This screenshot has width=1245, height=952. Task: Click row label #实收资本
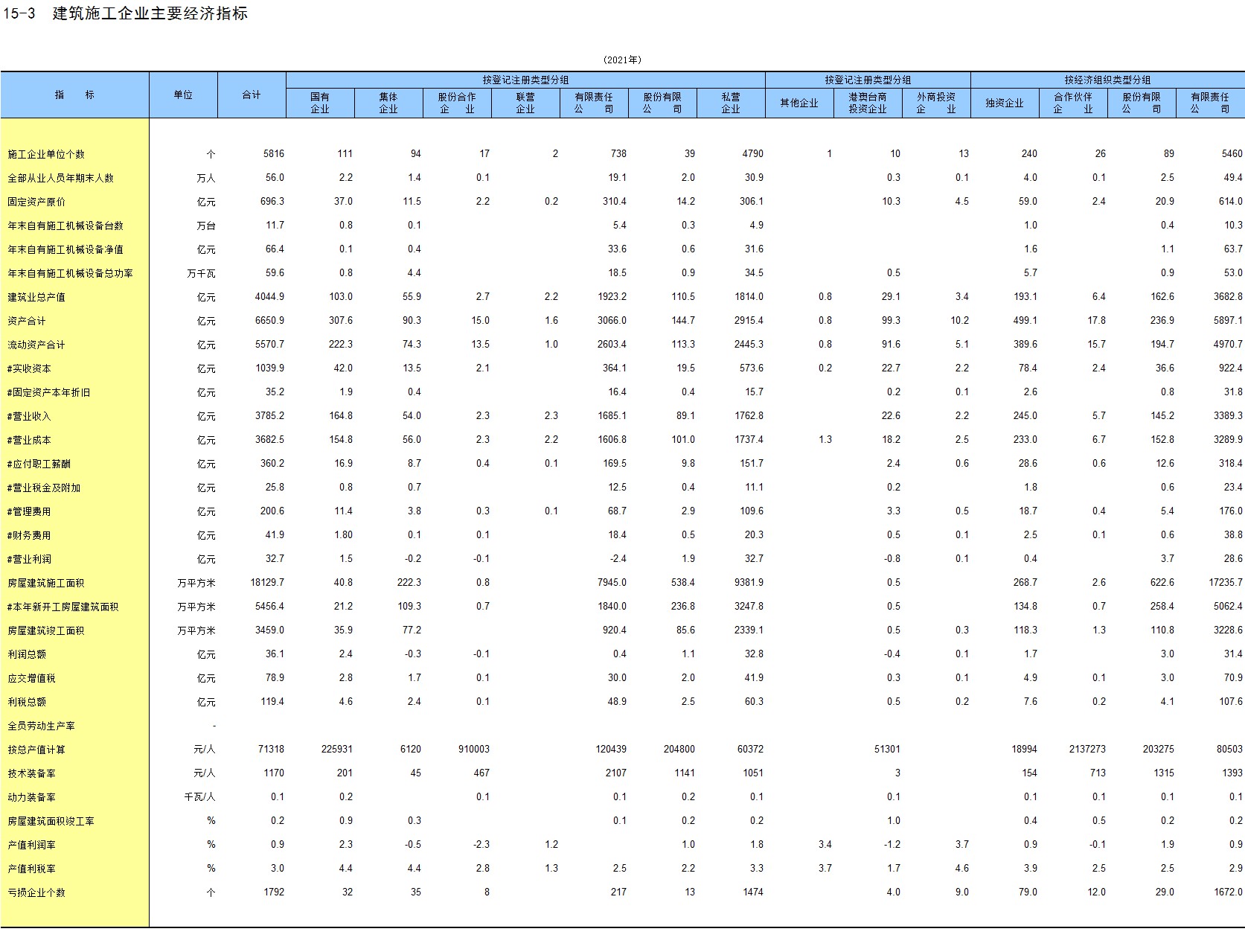point(29,368)
